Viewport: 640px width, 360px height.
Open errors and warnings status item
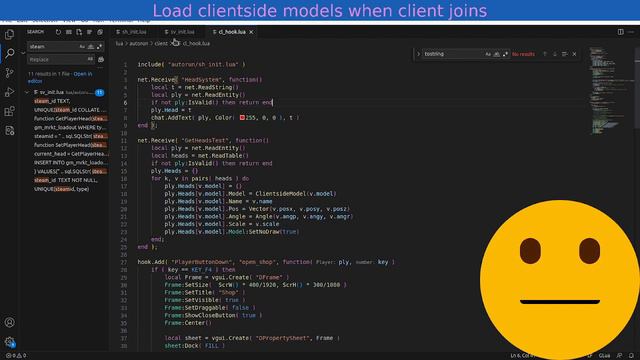pos(16,356)
